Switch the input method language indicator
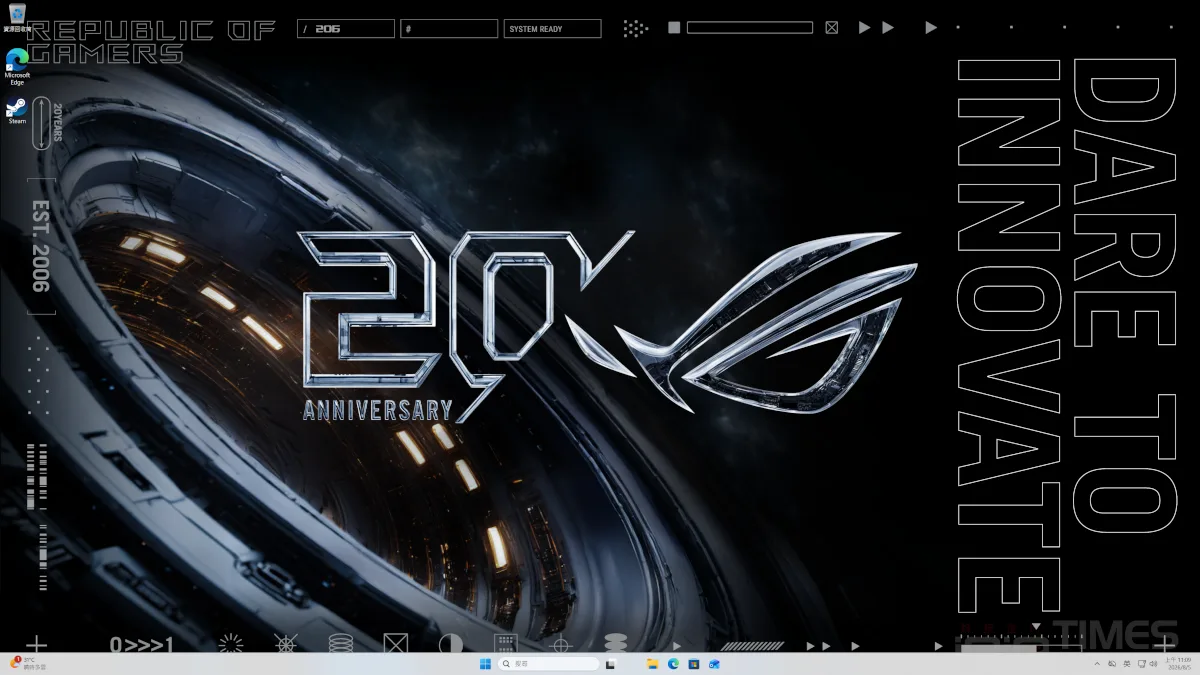This screenshot has width=1200, height=675. [x=1127, y=664]
